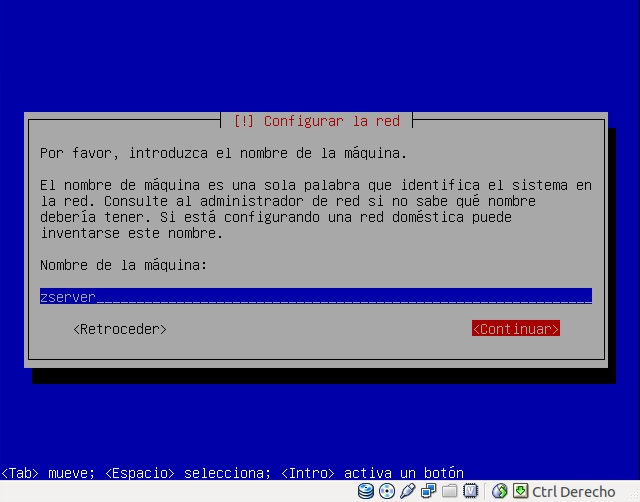Viewport: 640px width, 502px height.
Task: Click the Tab/Espacio/Intro keyboard hint line
Action: click(232, 473)
